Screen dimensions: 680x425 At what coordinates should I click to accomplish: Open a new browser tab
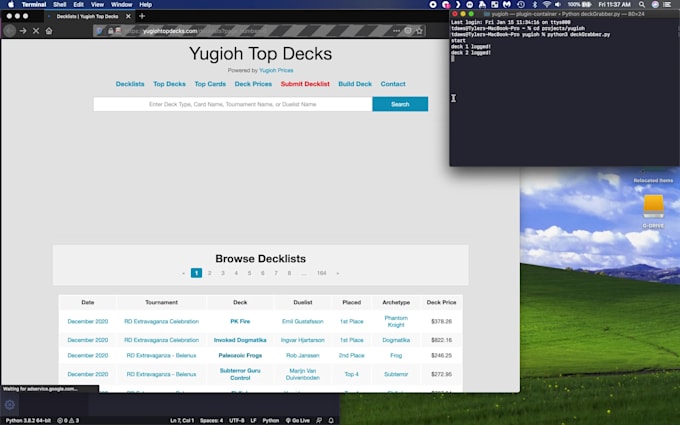coord(142,16)
